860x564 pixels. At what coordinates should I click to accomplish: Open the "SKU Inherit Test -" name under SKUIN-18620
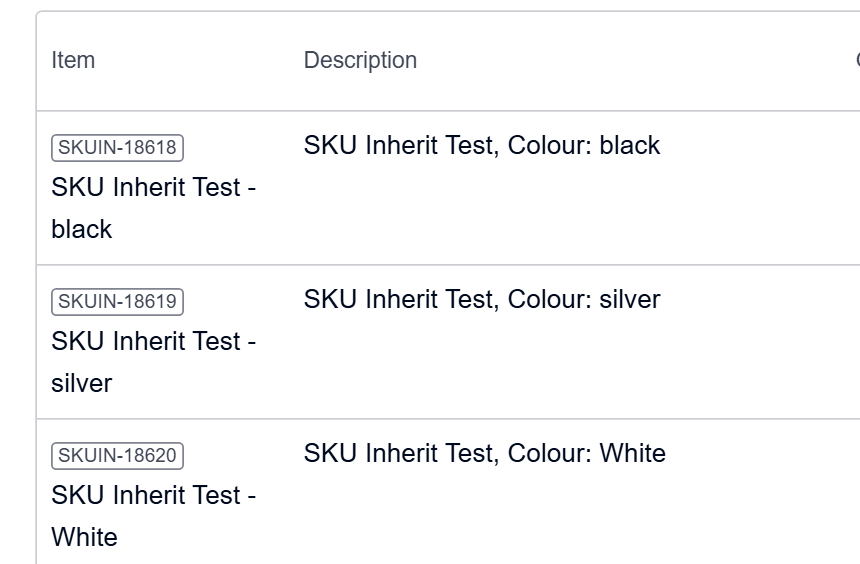coord(153,496)
